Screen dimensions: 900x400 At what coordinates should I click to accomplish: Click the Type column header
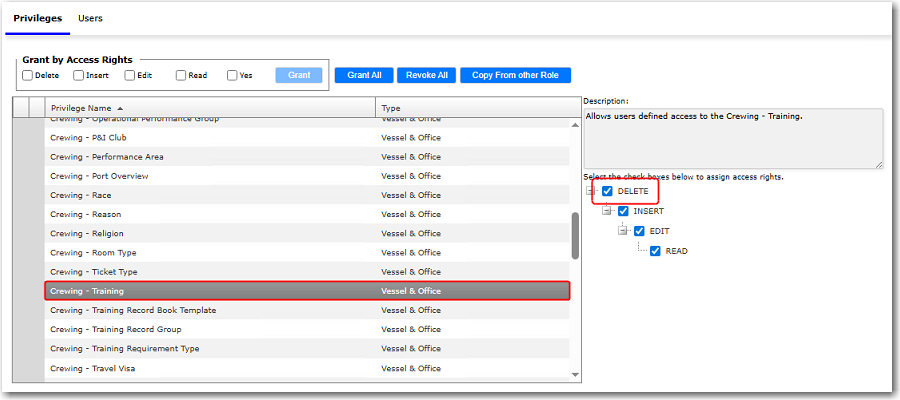[390, 108]
